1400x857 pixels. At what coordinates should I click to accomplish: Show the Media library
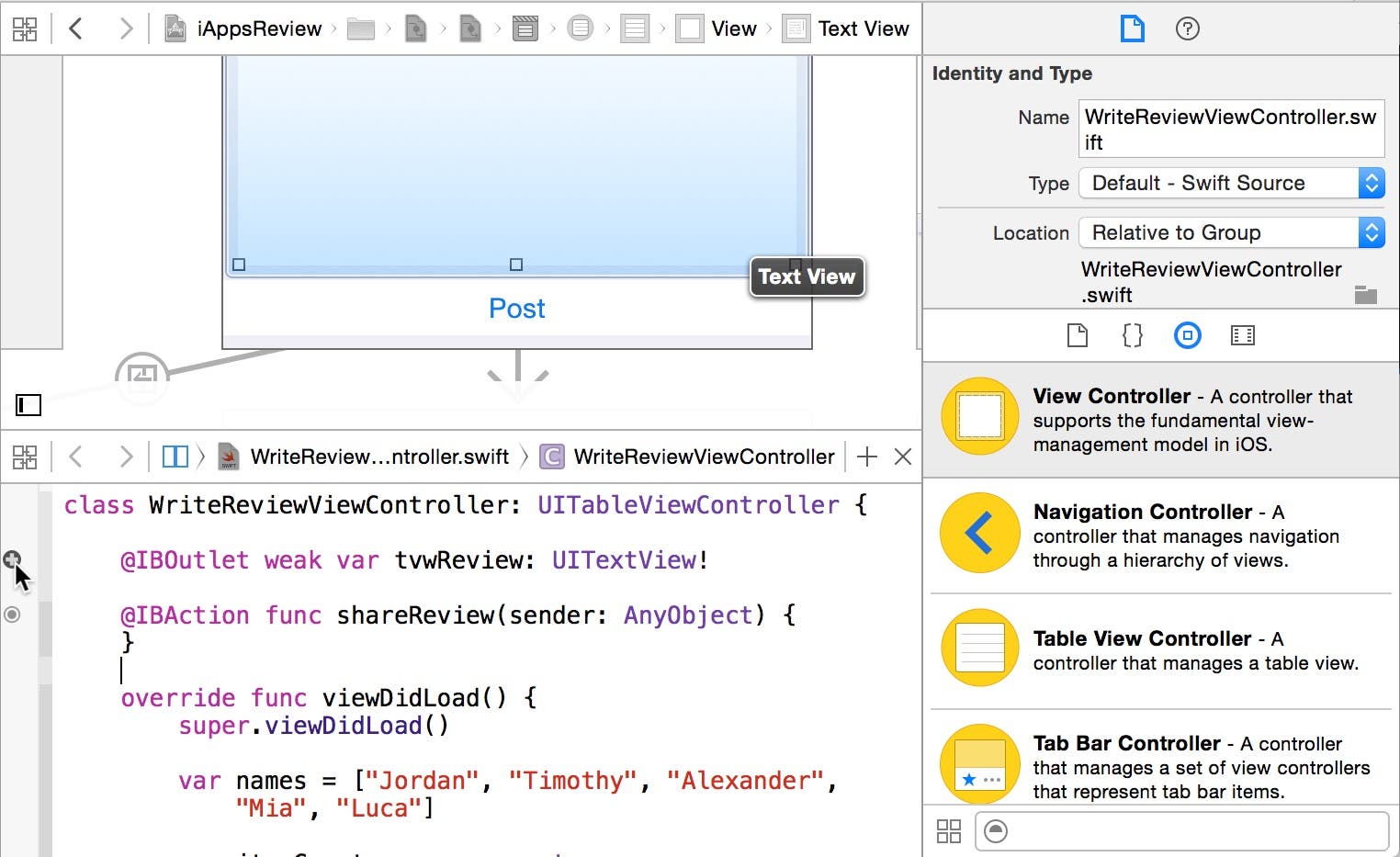click(x=1242, y=336)
